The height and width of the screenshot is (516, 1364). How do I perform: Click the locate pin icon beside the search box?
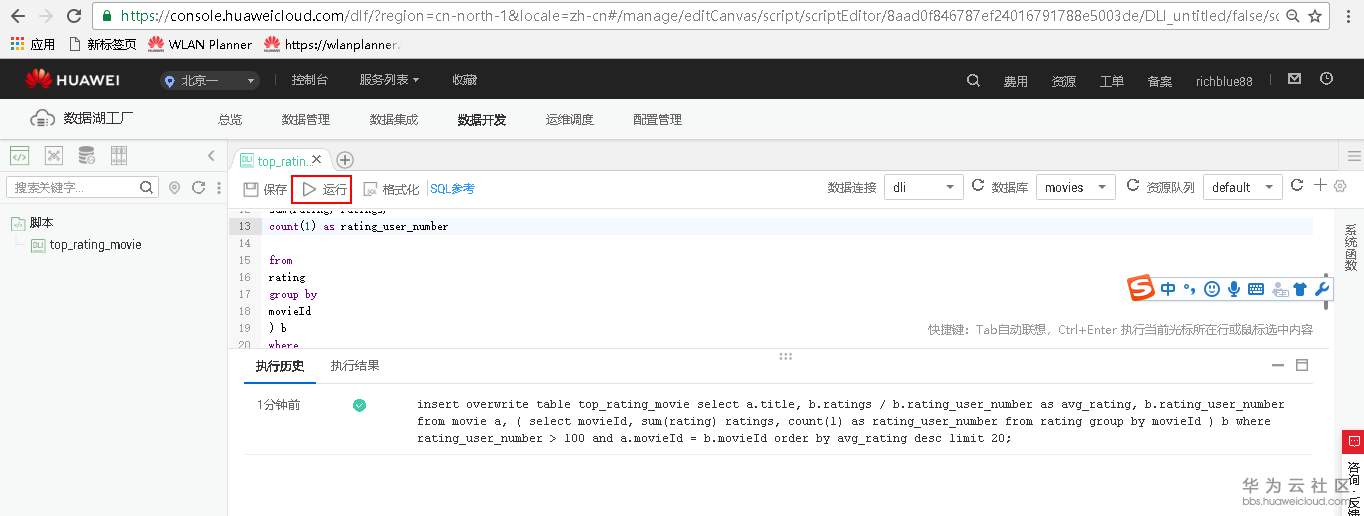coord(174,188)
